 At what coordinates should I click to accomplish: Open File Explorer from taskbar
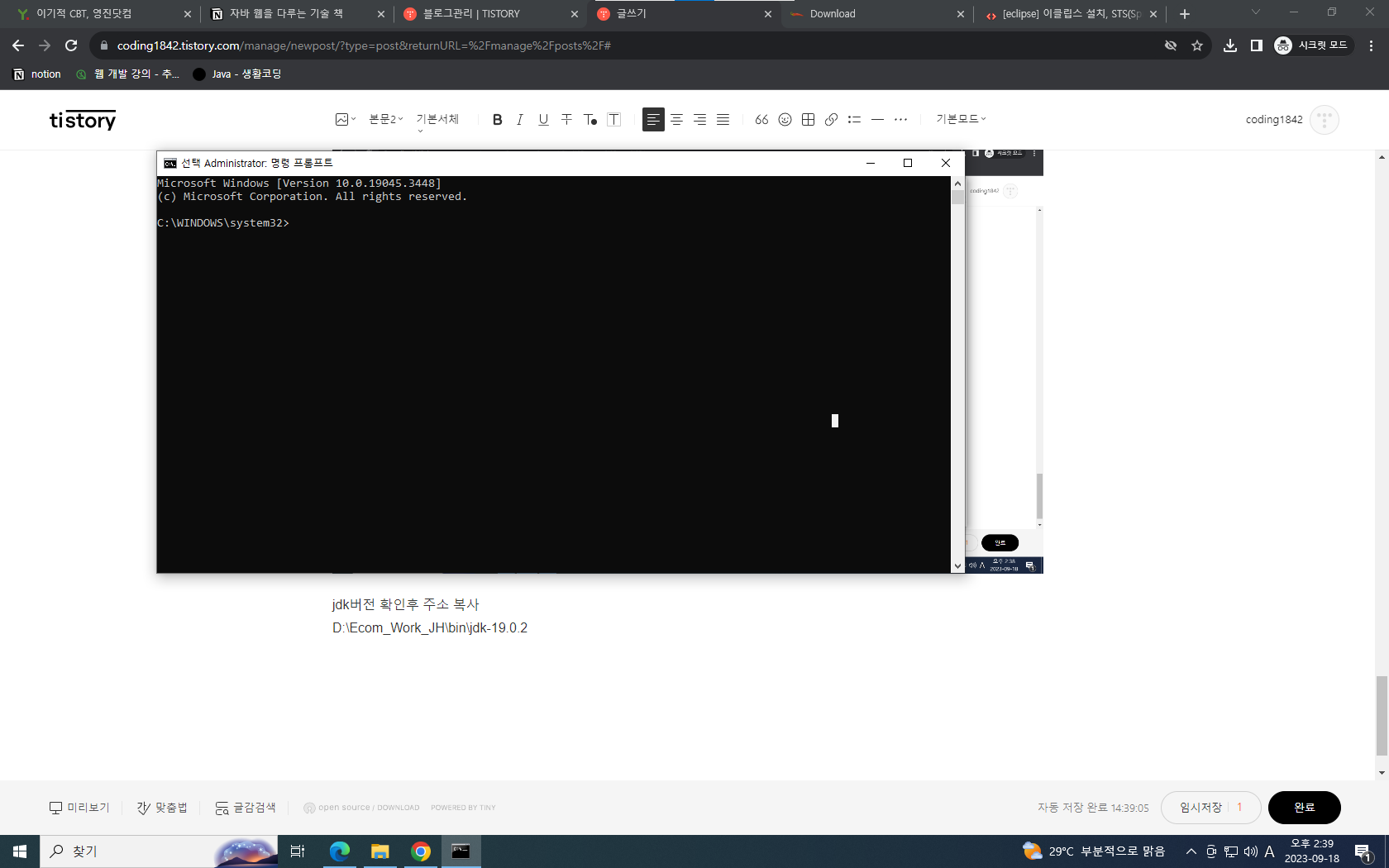click(380, 851)
